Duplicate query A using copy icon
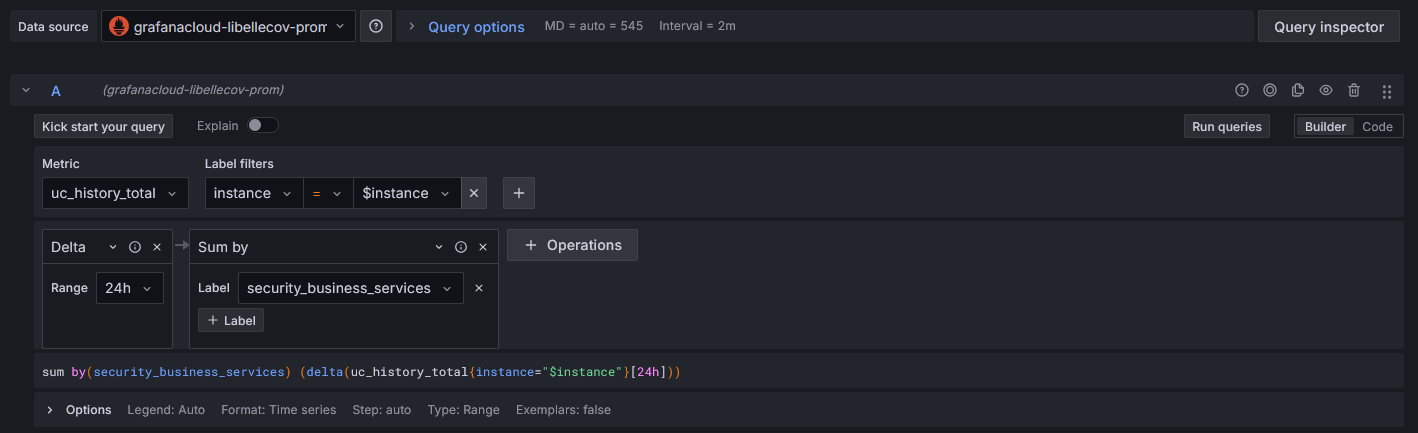This screenshot has height=433, width=1418. click(1298, 90)
